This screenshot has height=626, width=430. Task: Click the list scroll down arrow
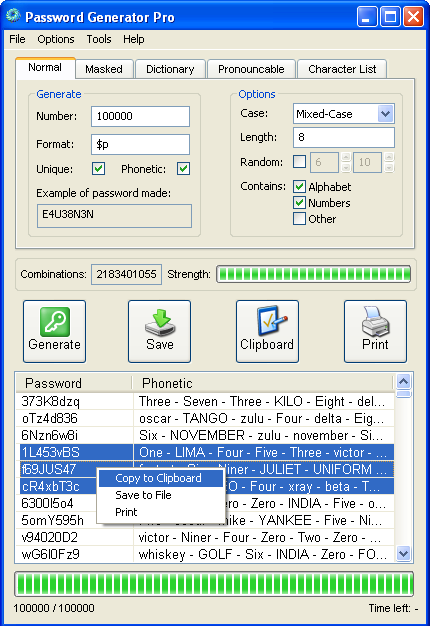[x=404, y=554]
